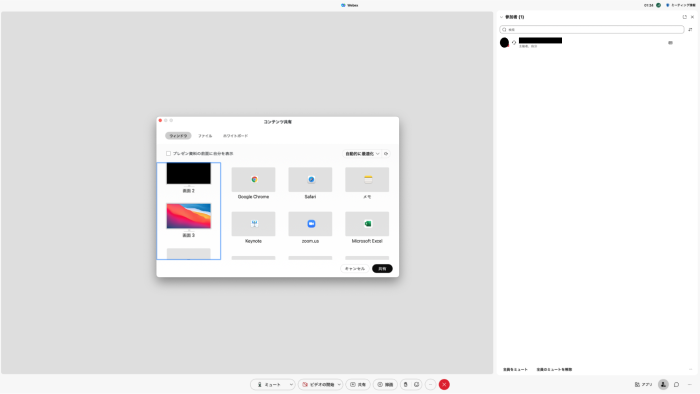End the meeting with red X button
The height and width of the screenshot is (394, 700).
[444, 384]
